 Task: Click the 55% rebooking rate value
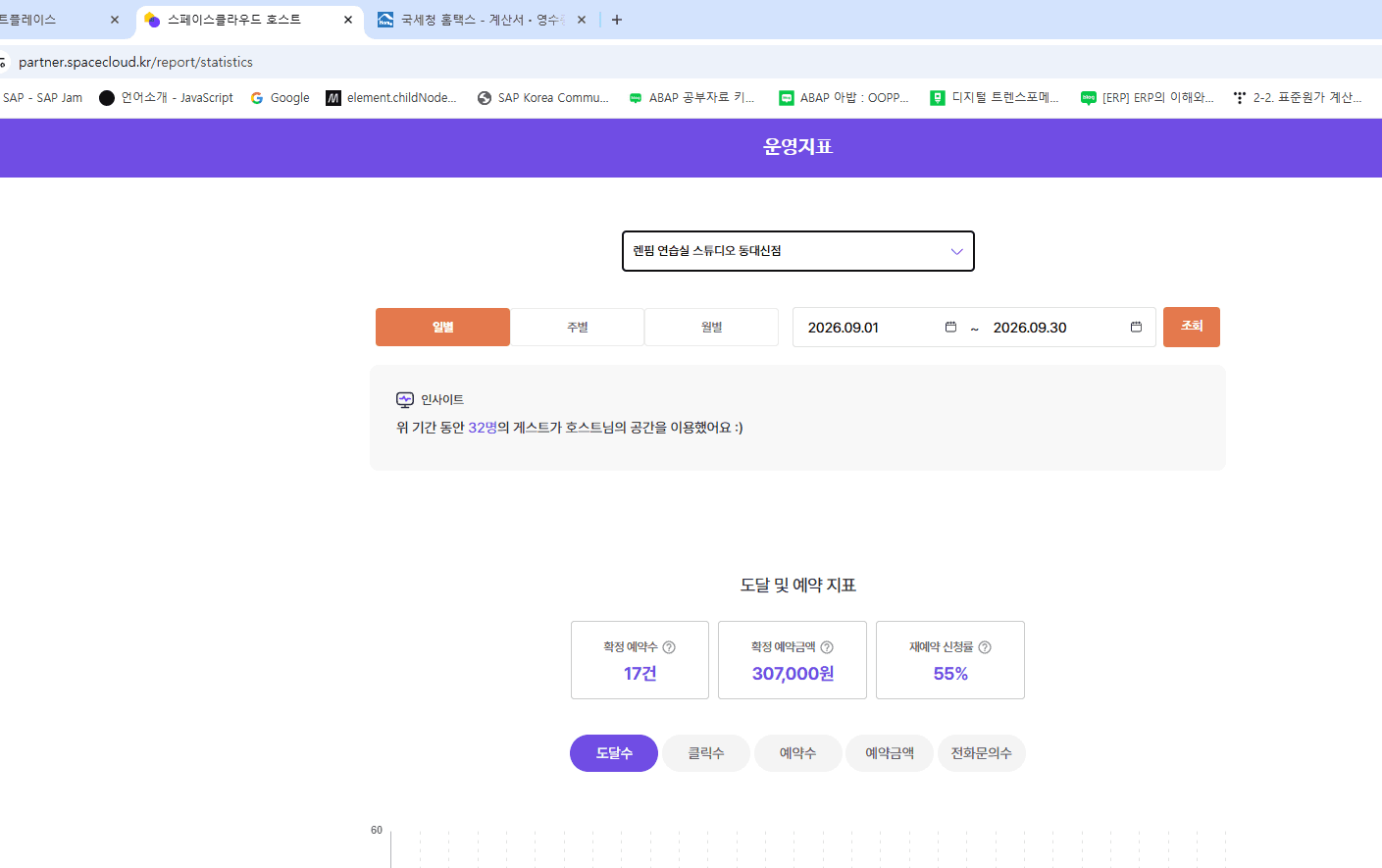950,674
